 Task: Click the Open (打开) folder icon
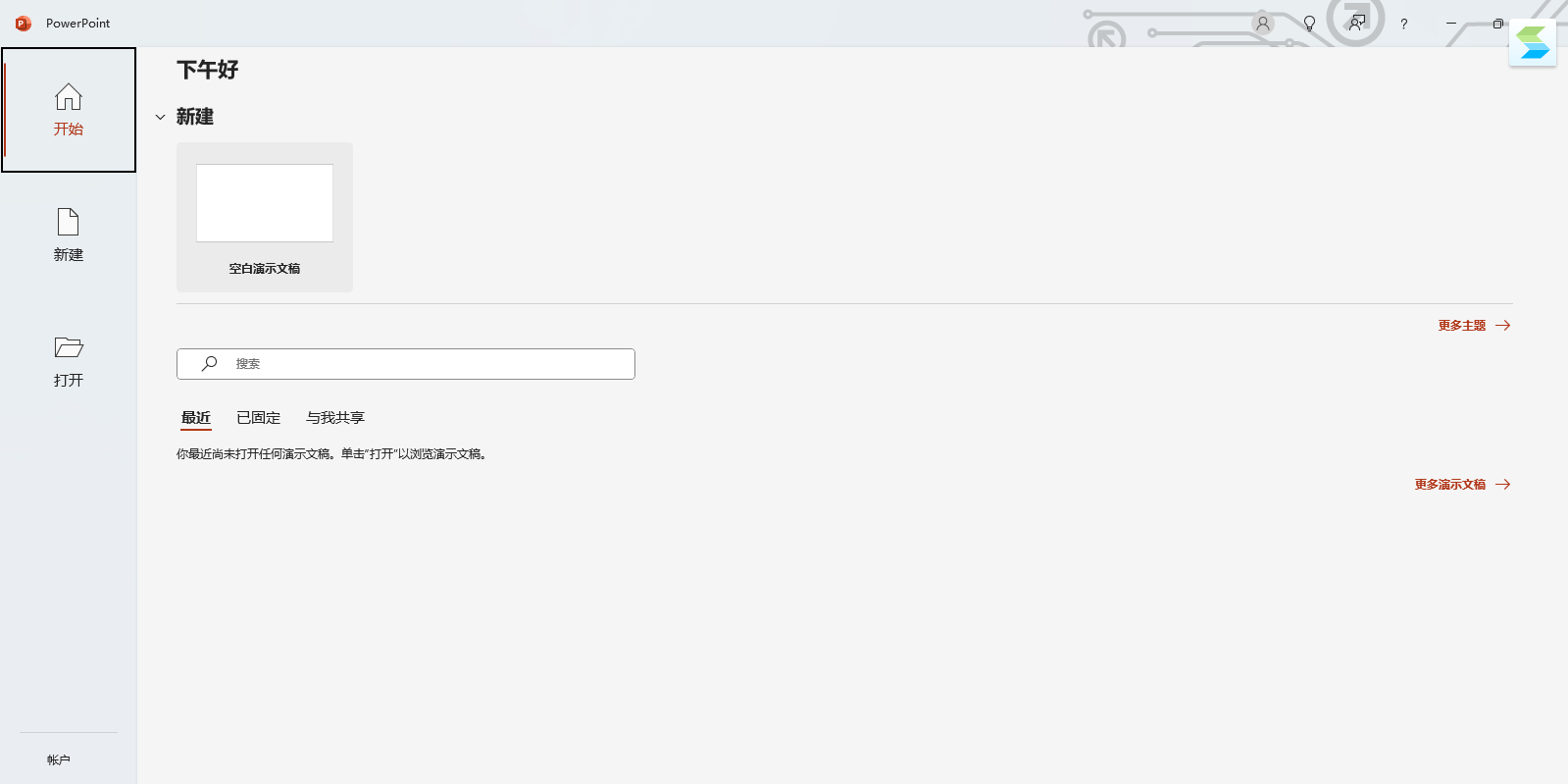coord(69,347)
